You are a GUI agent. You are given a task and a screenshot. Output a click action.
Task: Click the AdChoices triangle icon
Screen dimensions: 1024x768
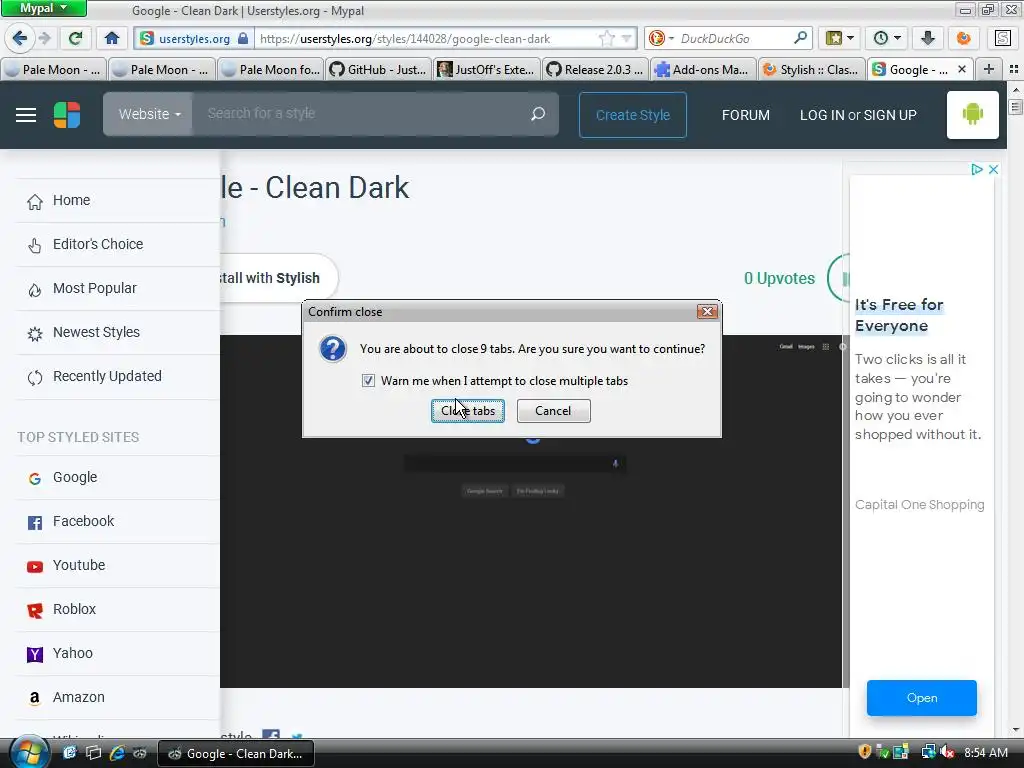[976, 169]
